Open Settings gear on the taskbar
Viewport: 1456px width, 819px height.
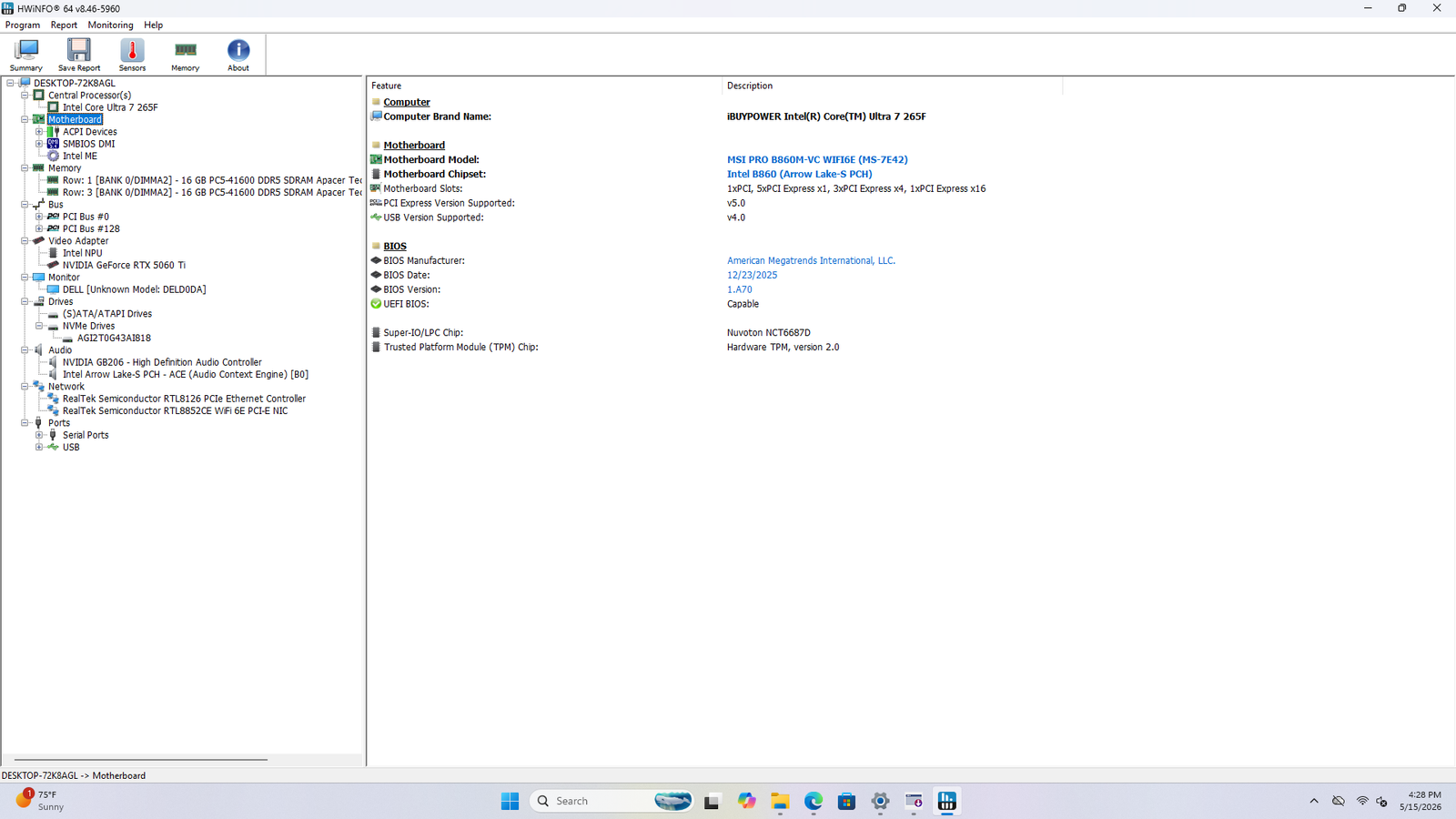coord(880,801)
